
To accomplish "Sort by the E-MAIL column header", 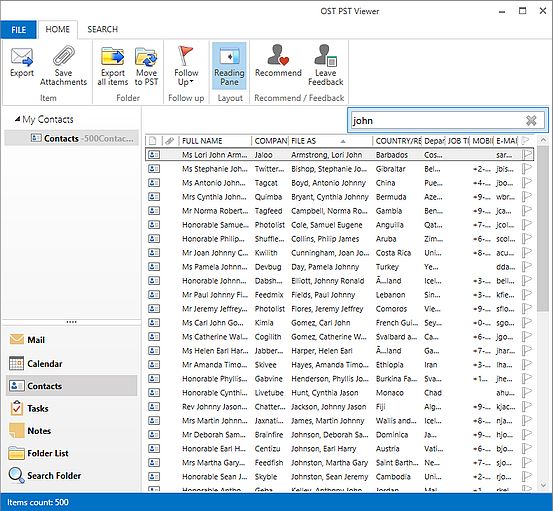I will pyautogui.click(x=506, y=141).
